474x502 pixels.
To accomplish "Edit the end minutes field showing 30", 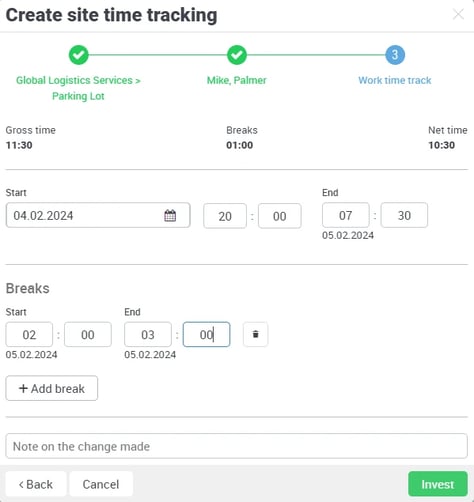I will (404, 215).
